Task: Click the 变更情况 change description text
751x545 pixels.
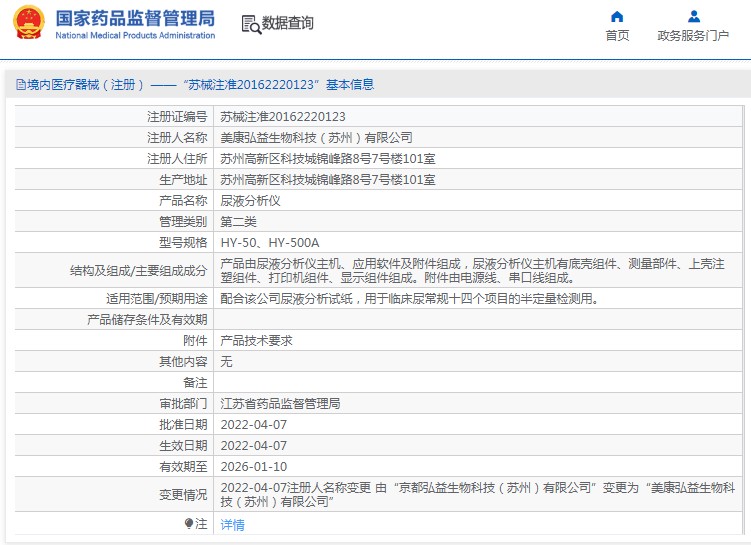Action: coord(478,495)
